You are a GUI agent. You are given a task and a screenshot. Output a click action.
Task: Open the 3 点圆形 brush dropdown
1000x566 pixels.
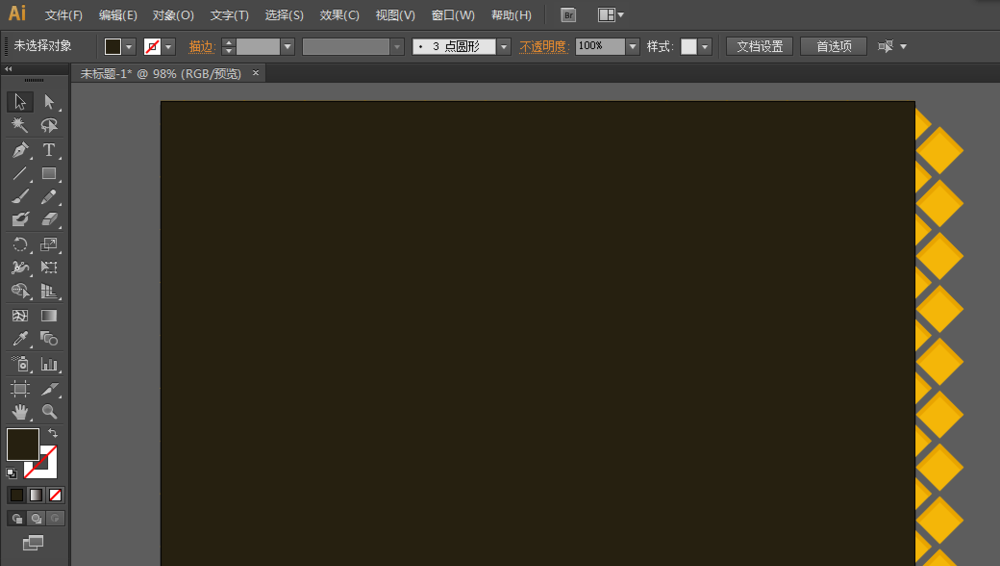(504, 47)
